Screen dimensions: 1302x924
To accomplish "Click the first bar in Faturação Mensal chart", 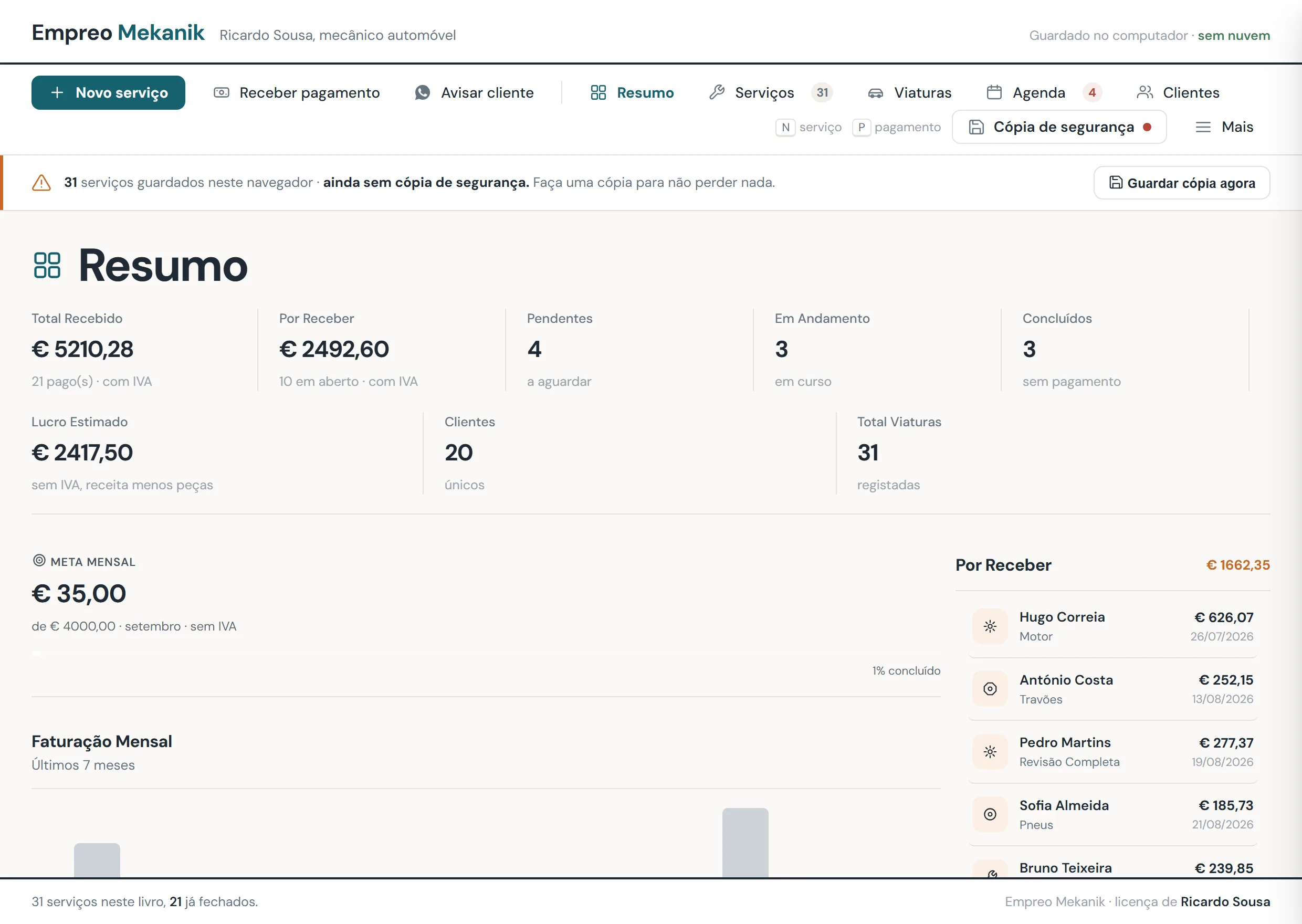I will (97, 860).
